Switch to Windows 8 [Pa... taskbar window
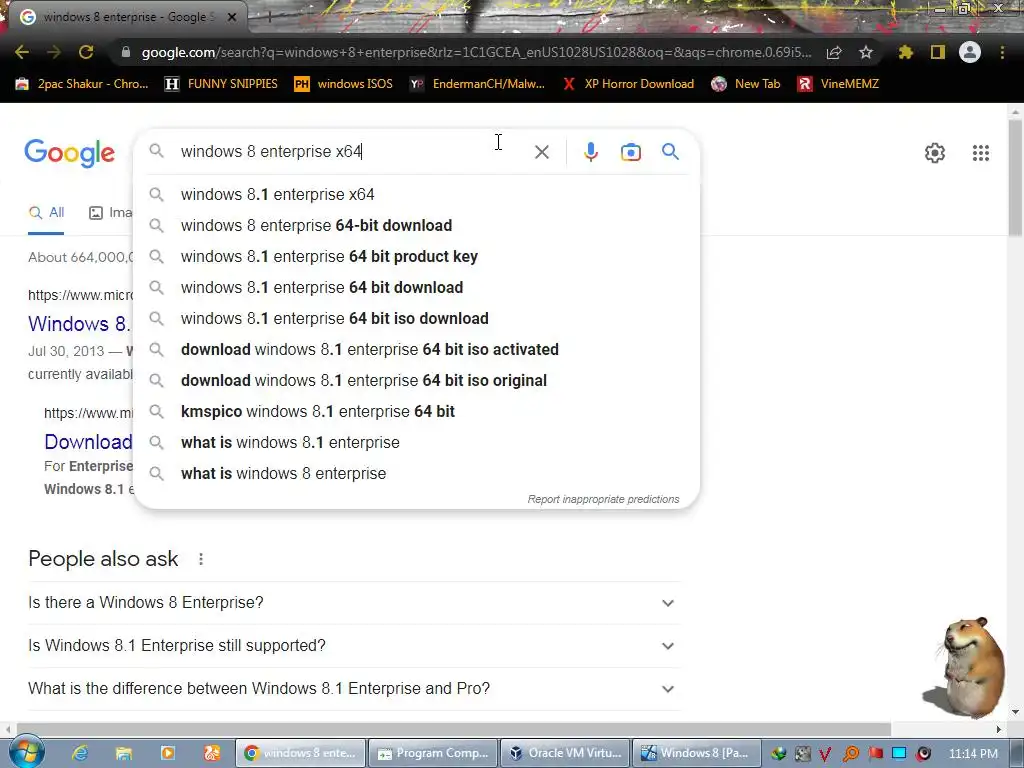1024x768 pixels. [696, 753]
